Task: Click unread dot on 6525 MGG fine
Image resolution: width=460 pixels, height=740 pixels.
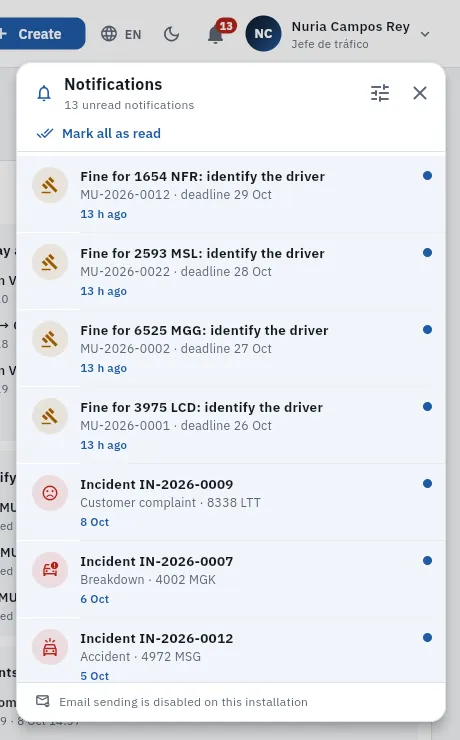Action: click(x=427, y=329)
